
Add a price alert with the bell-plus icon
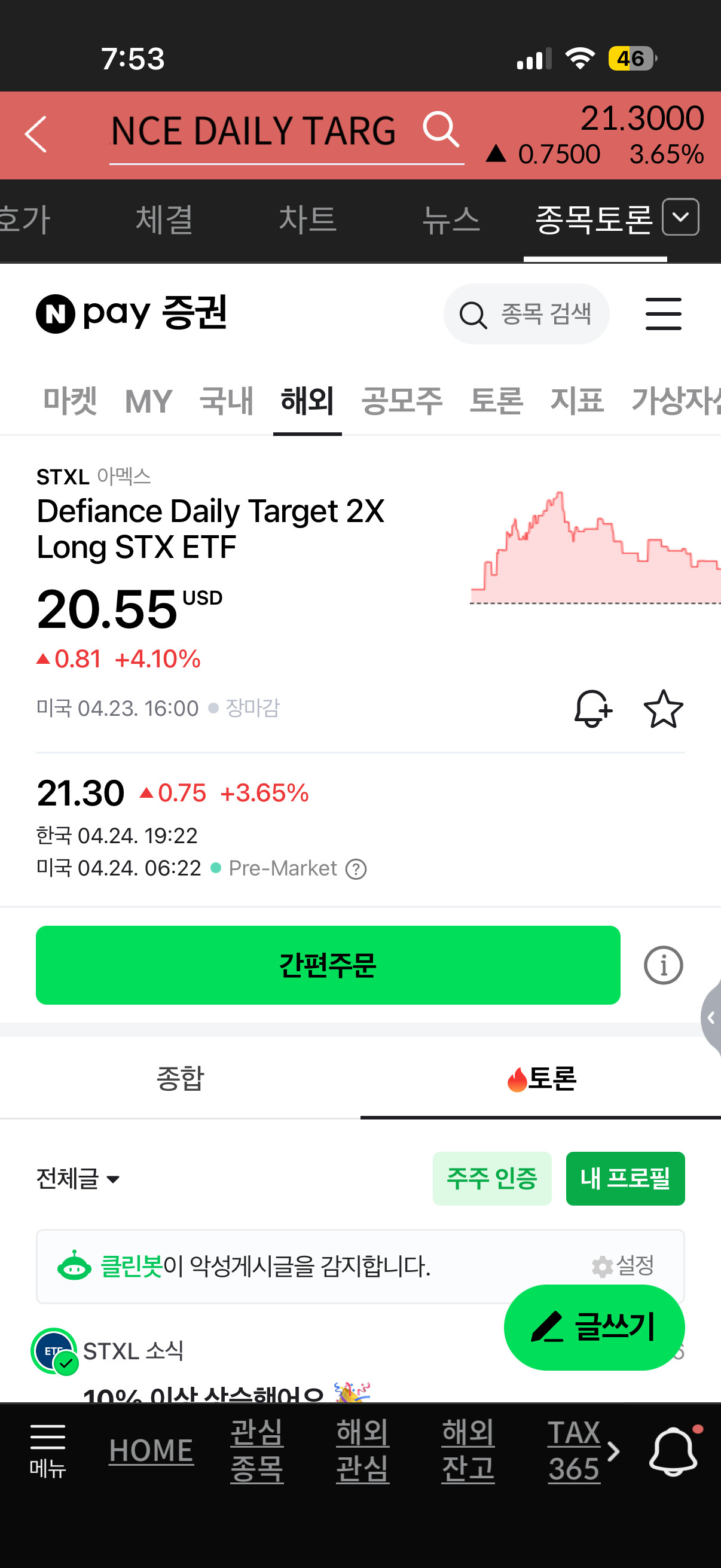click(x=592, y=709)
